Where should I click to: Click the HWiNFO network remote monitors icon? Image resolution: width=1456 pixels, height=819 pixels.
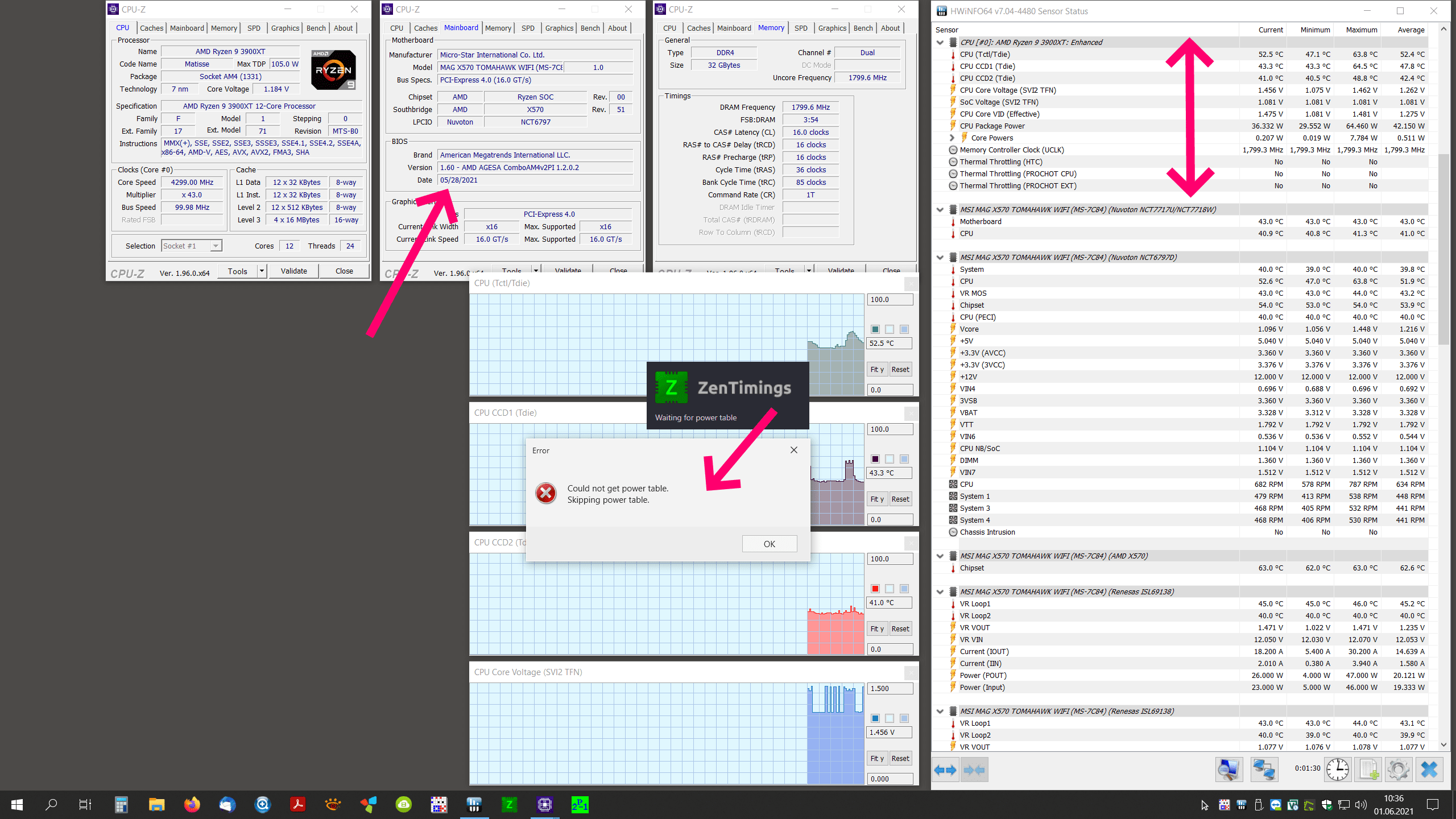click(1264, 770)
